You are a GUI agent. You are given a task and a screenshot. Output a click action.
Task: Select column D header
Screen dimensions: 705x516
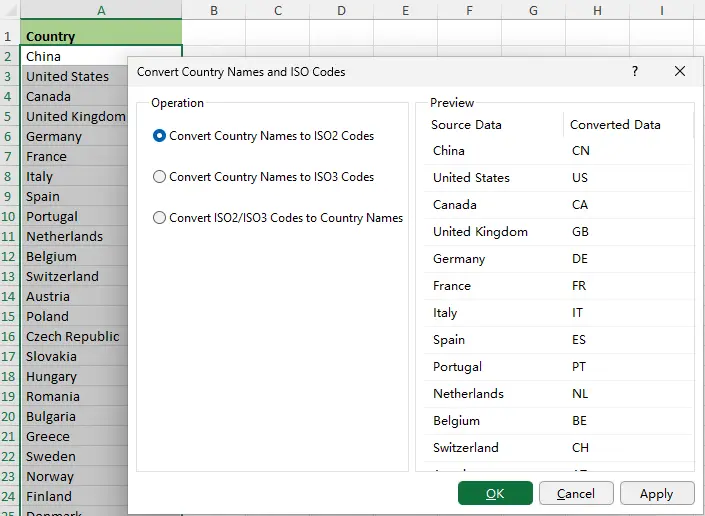tap(342, 10)
